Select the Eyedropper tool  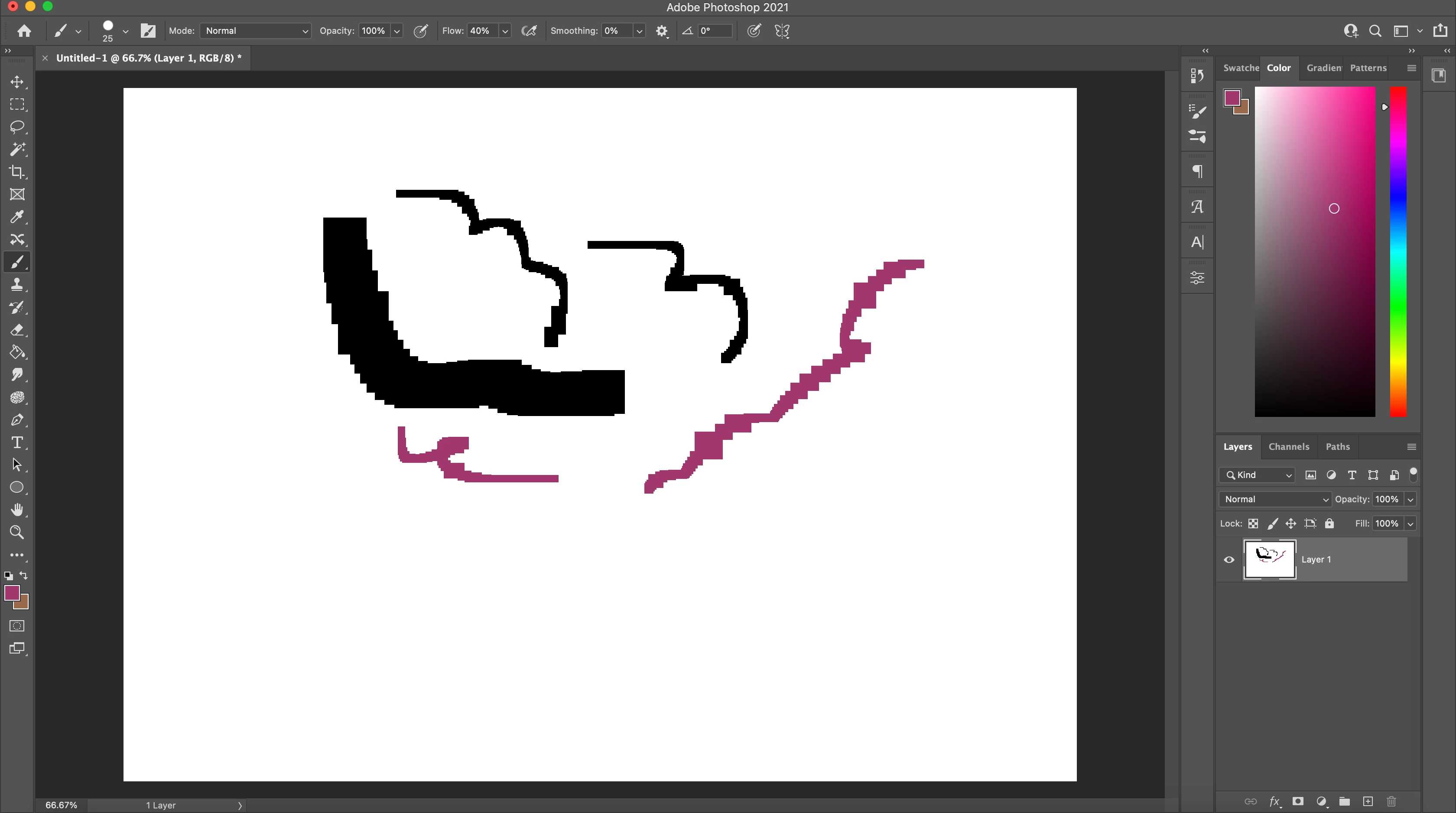pyautogui.click(x=17, y=217)
